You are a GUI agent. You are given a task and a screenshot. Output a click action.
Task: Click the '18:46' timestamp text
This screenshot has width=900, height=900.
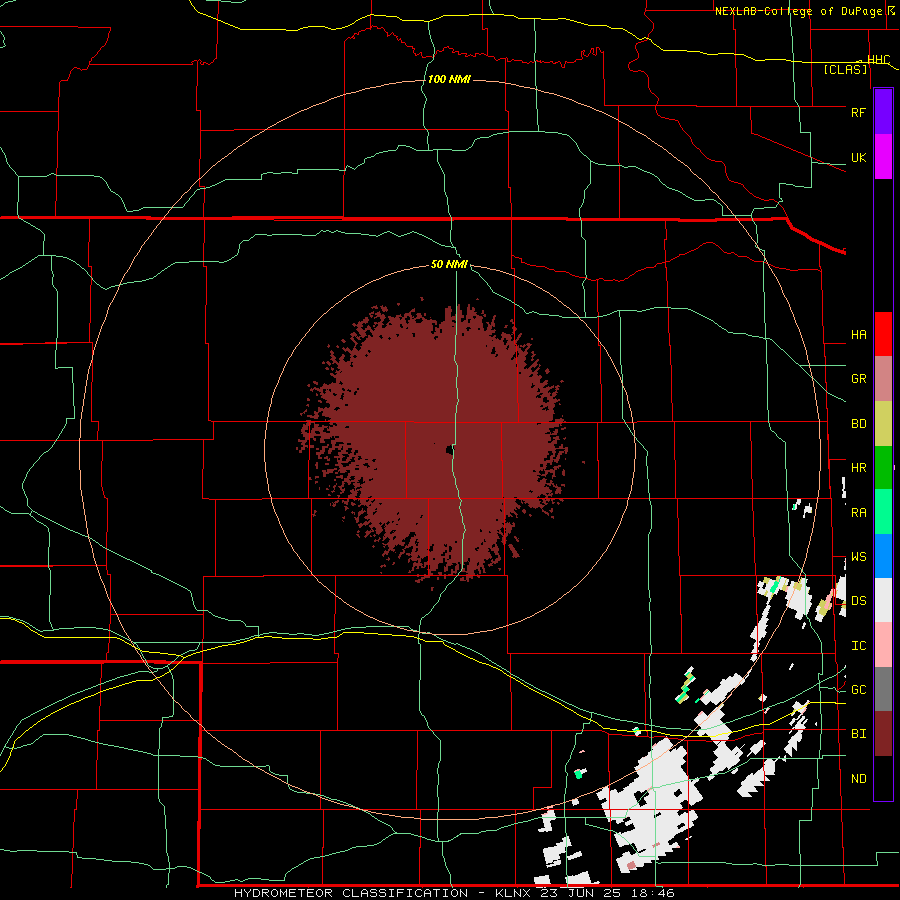651,893
